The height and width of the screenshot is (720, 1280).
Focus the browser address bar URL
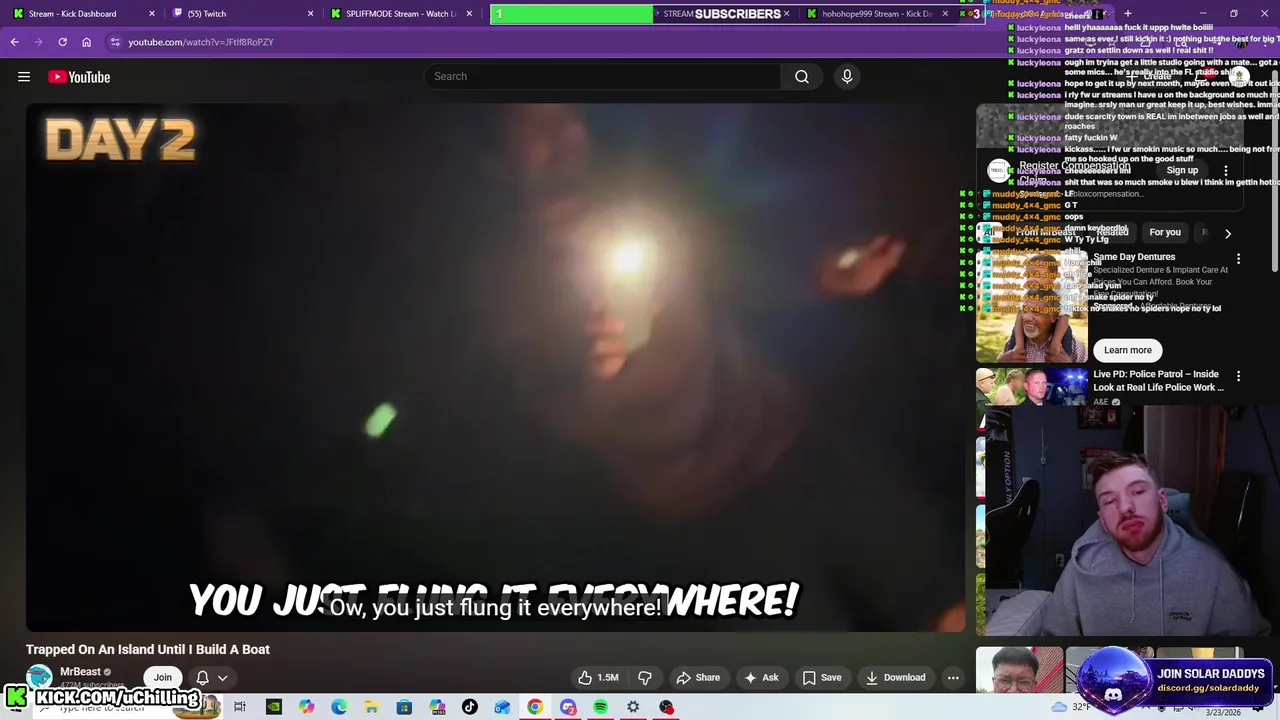pos(201,42)
